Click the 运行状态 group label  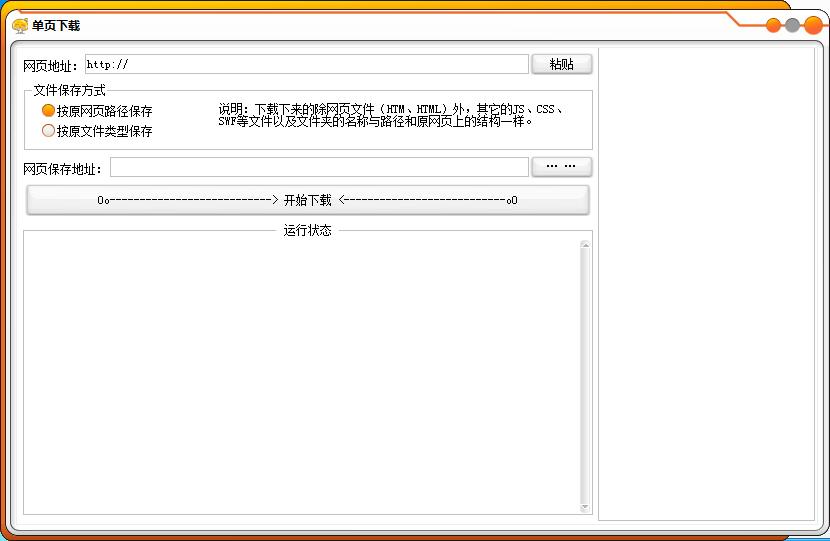coord(308,230)
